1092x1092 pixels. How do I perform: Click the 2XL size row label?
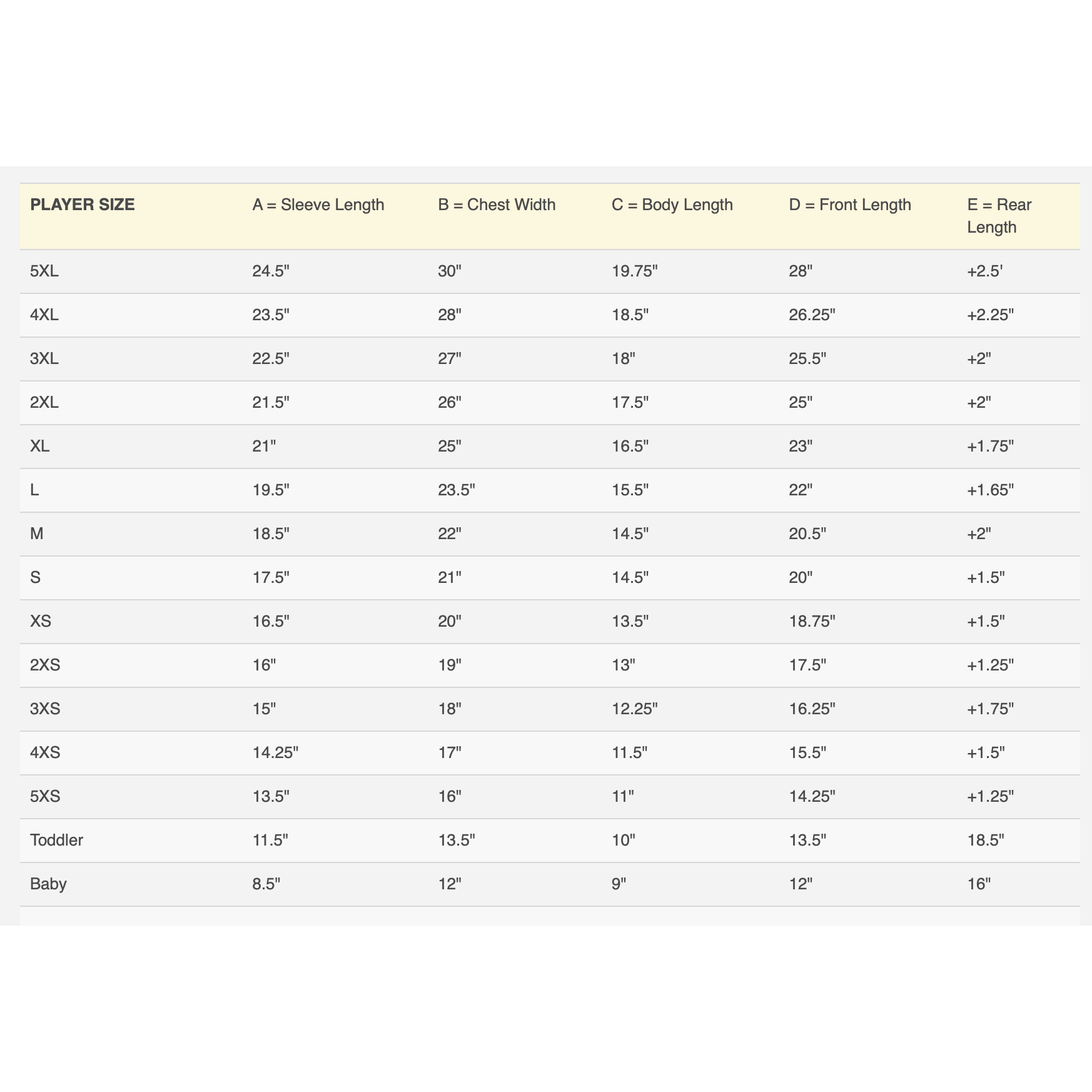(44, 403)
